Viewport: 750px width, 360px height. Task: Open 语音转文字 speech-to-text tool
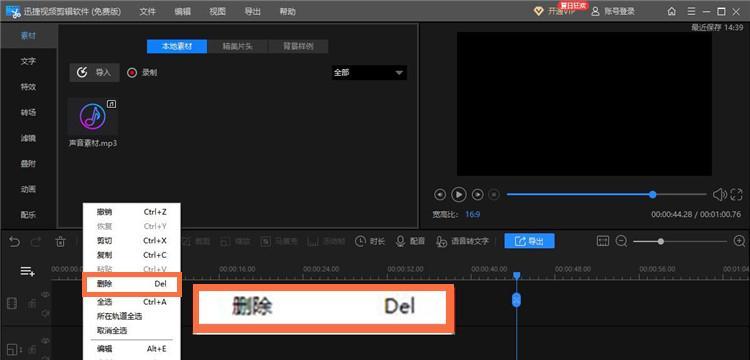463,241
